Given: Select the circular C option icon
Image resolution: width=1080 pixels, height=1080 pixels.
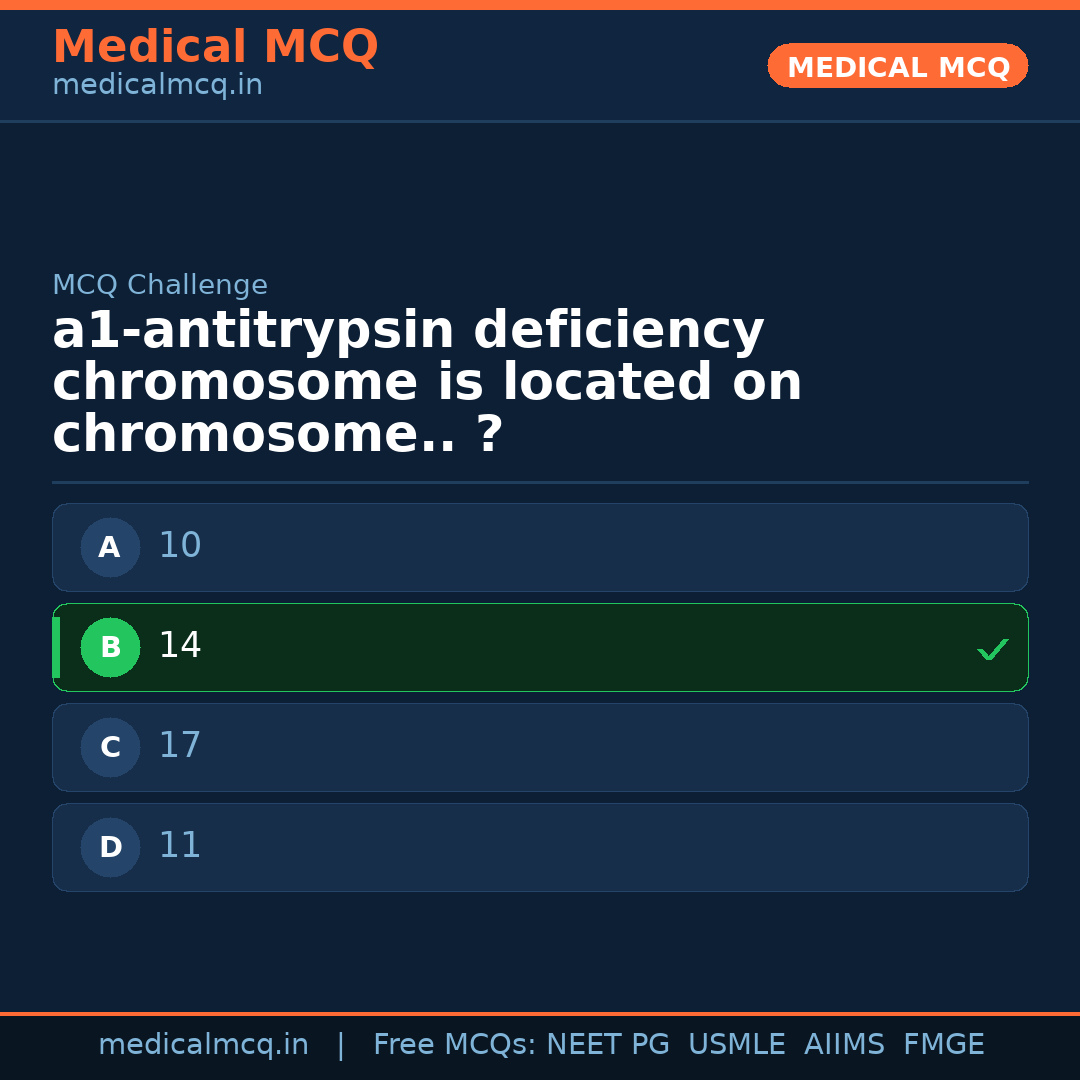Looking at the screenshot, I should (110, 748).
